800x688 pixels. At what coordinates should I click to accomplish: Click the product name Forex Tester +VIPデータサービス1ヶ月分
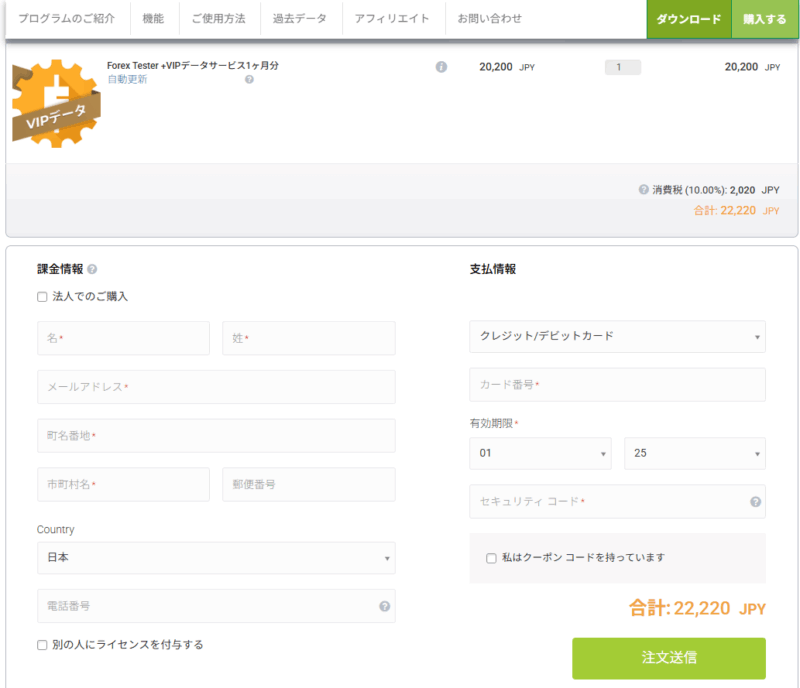[193, 65]
